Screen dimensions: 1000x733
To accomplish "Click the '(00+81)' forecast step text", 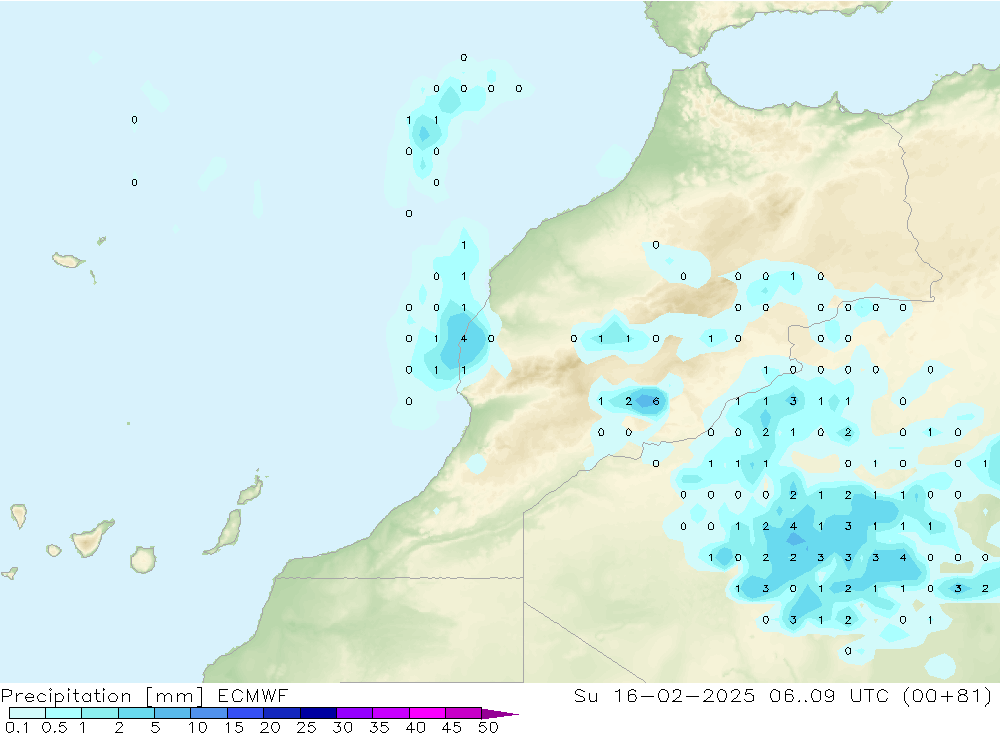I will [x=948, y=695].
